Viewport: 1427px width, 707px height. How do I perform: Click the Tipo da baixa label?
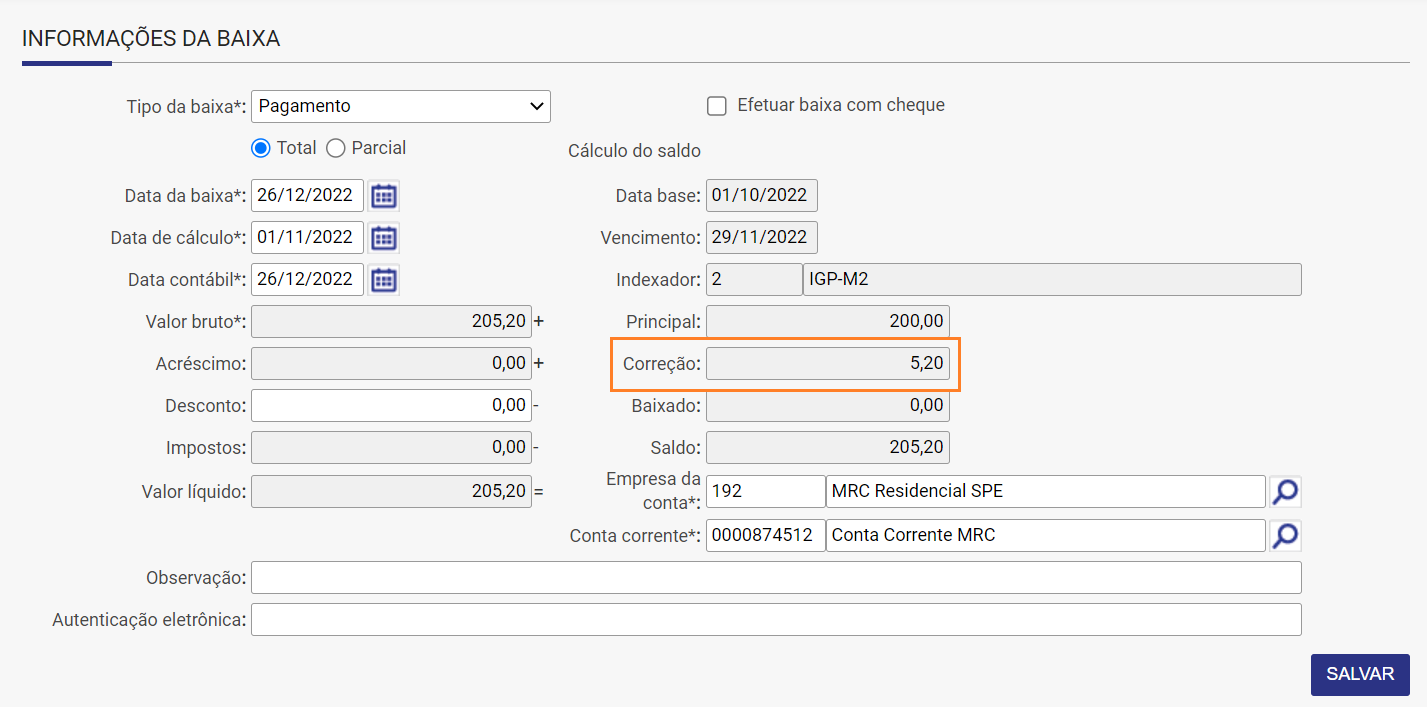click(x=186, y=107)
